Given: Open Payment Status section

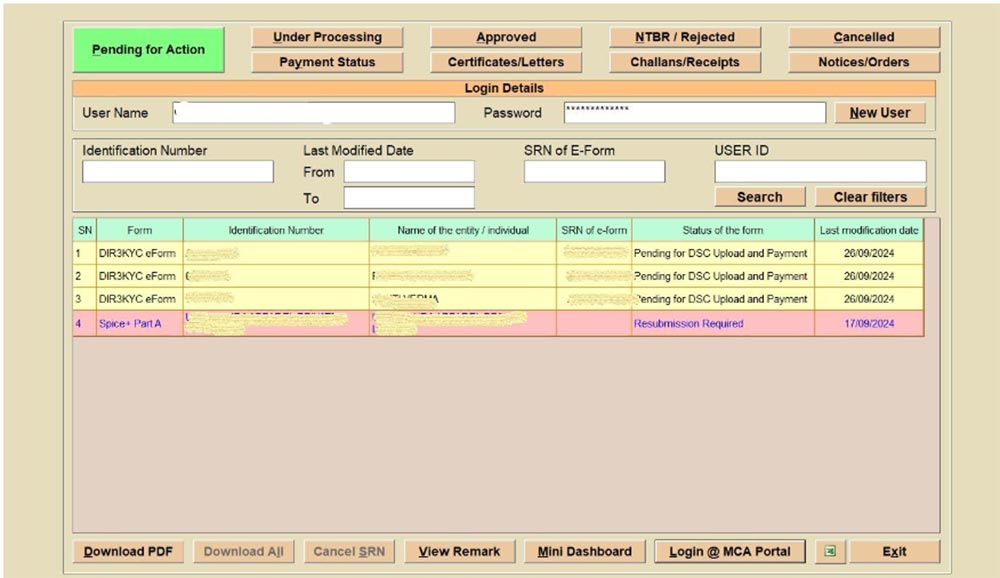Looking at the screenshot, I should pos(327,62).
